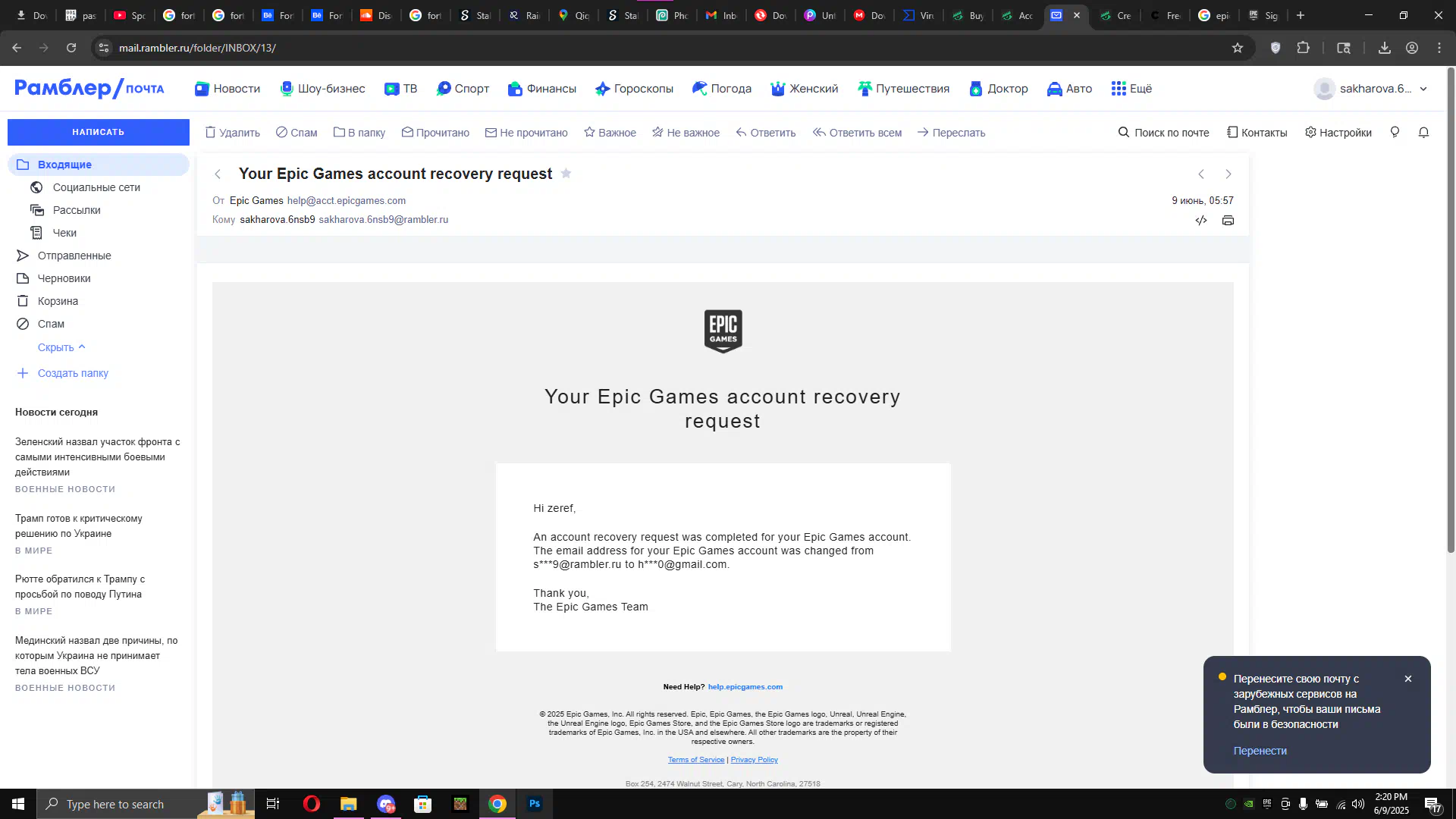View the email source code icon

point(1201,221)
